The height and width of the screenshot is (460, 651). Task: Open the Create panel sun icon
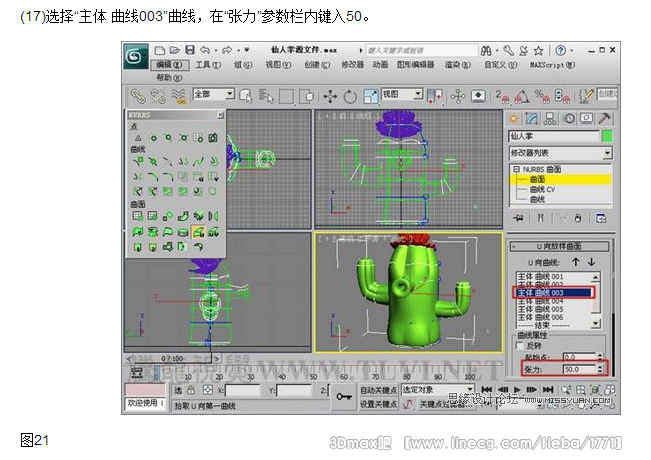coord(514,119)
